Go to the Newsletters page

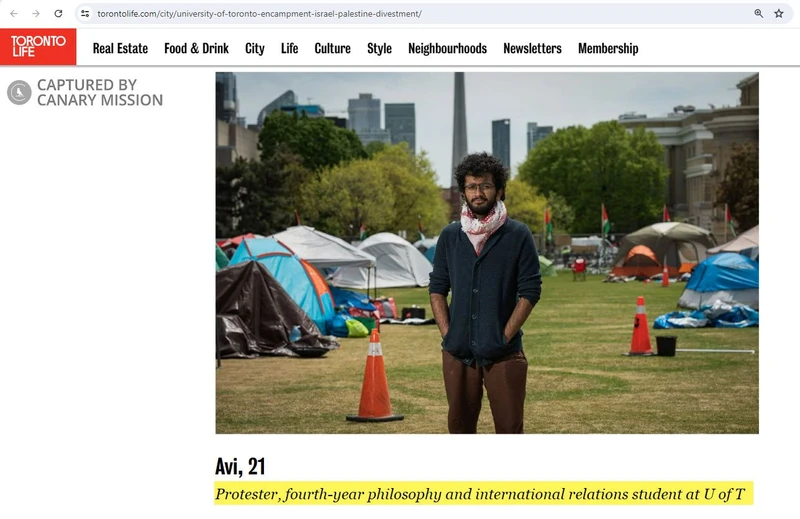click(532, 48)
